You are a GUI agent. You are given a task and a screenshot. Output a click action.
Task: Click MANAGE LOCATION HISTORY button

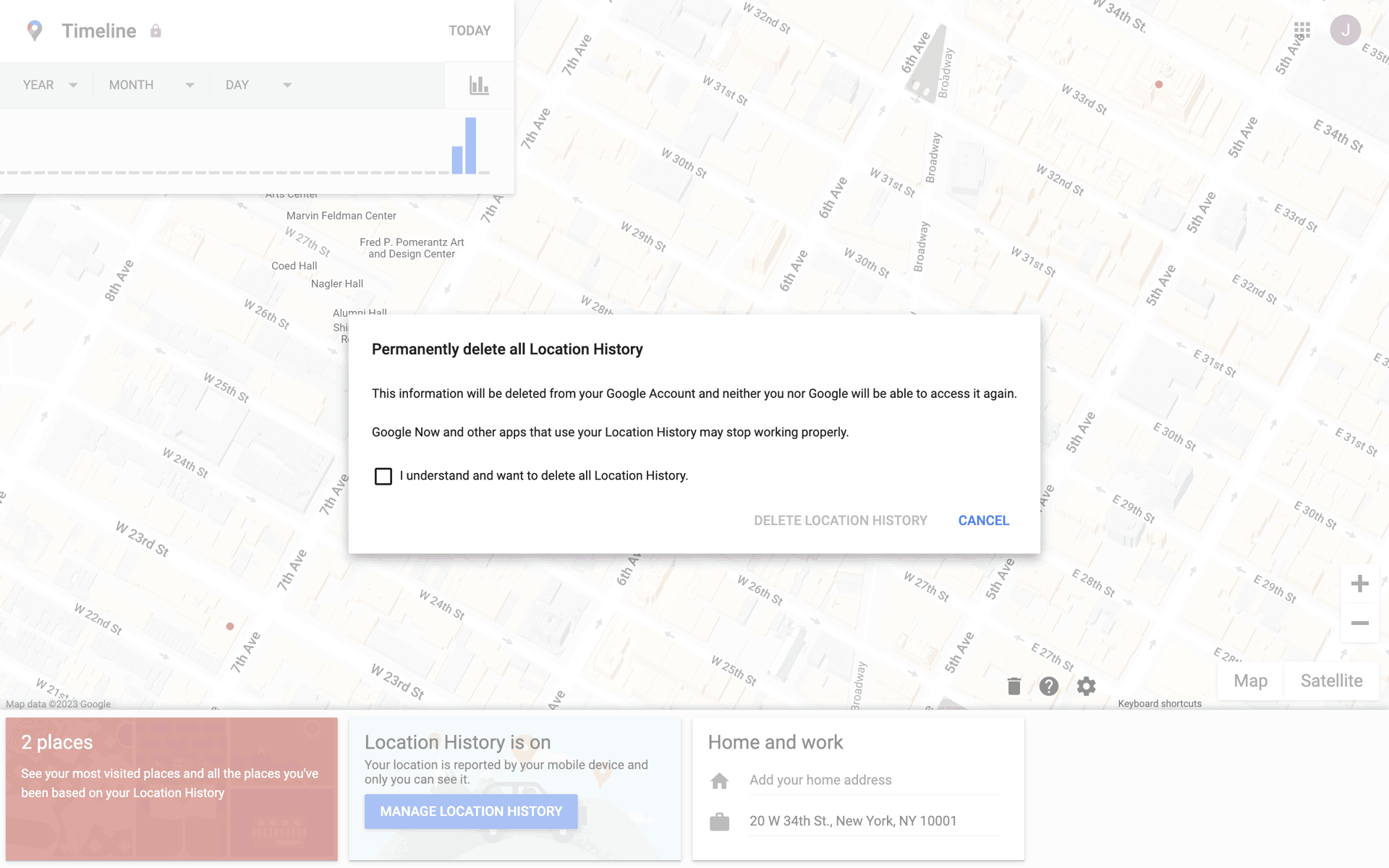pyautogui.click(x=471, y=812)
